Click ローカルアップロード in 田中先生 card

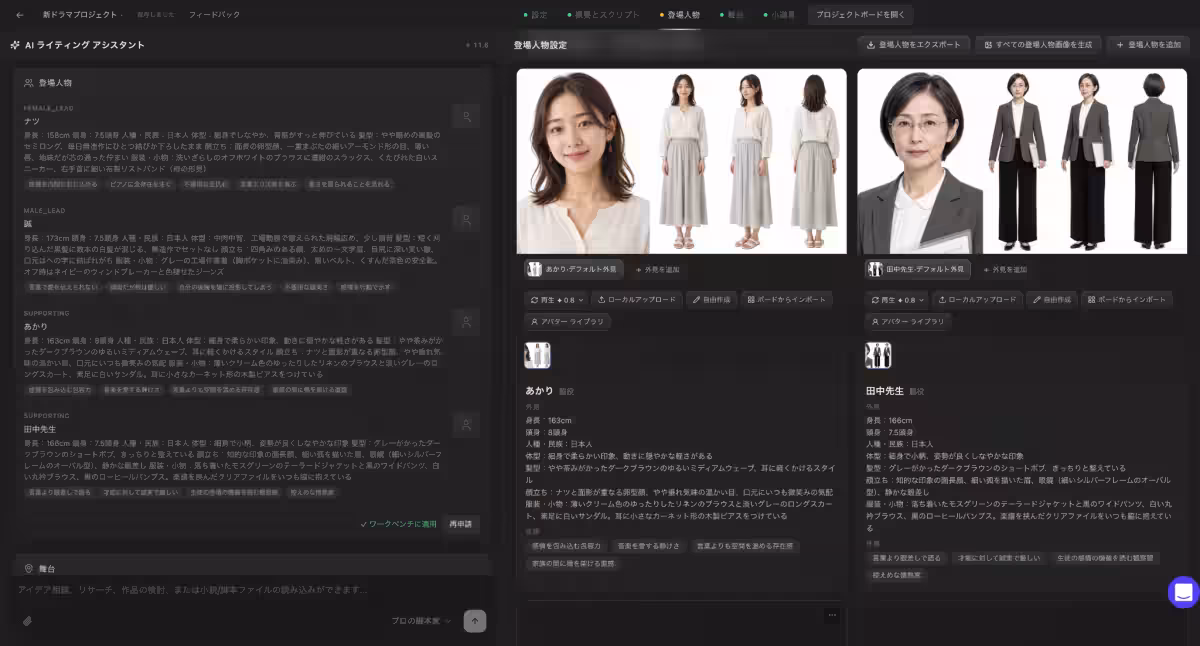coord(978,299)
